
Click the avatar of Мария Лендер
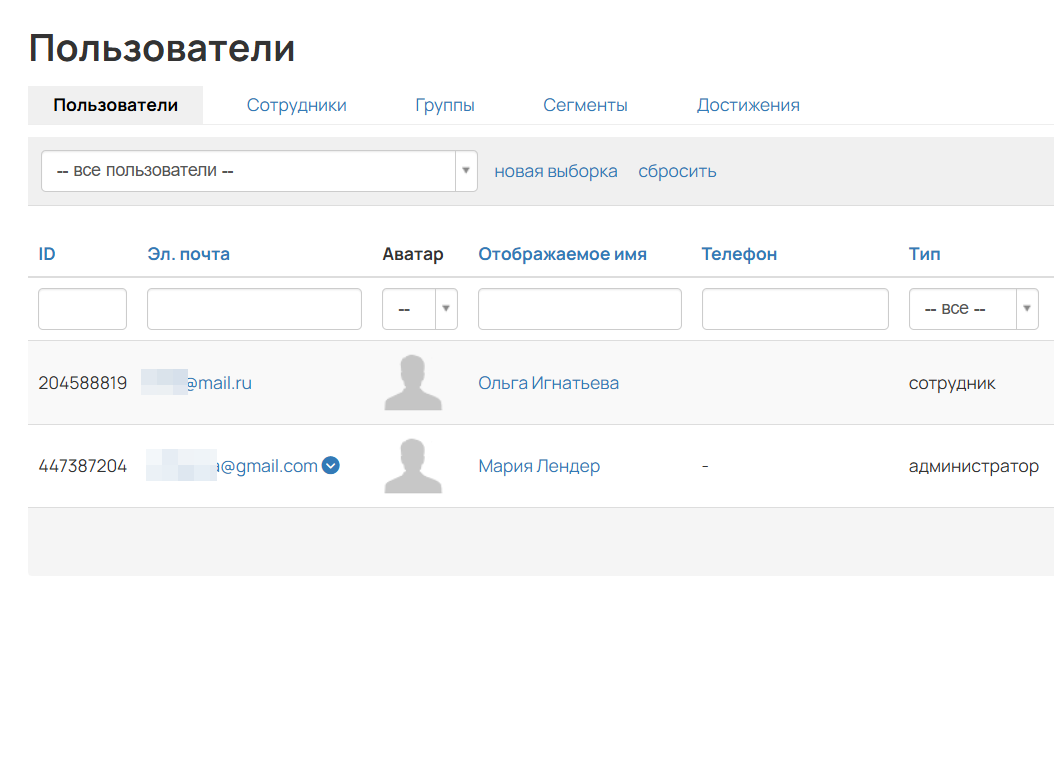point(413,466)
